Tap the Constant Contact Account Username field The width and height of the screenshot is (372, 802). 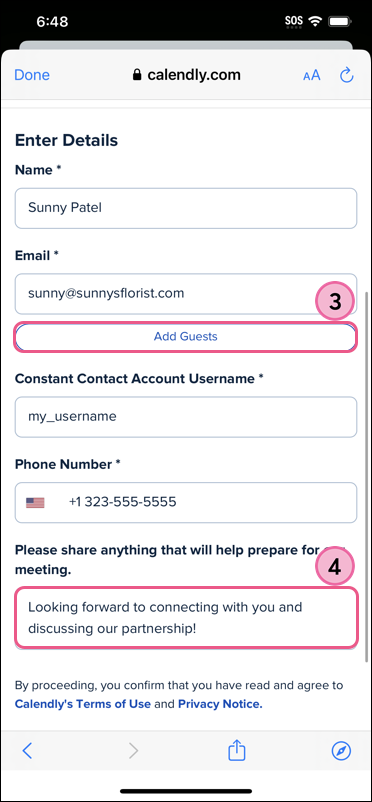click(186, 417)
